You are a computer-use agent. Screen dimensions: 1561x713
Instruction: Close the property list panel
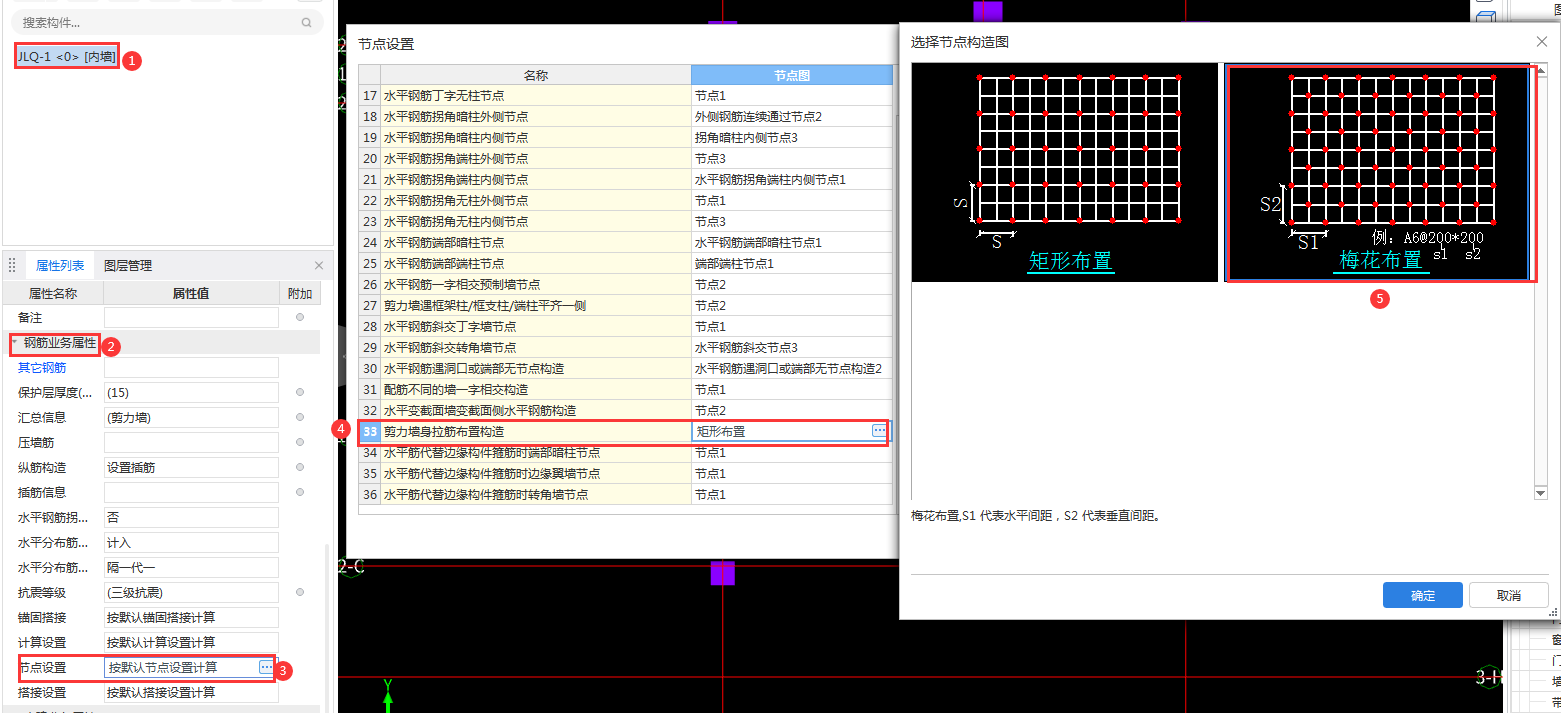[x=319, y=265]
